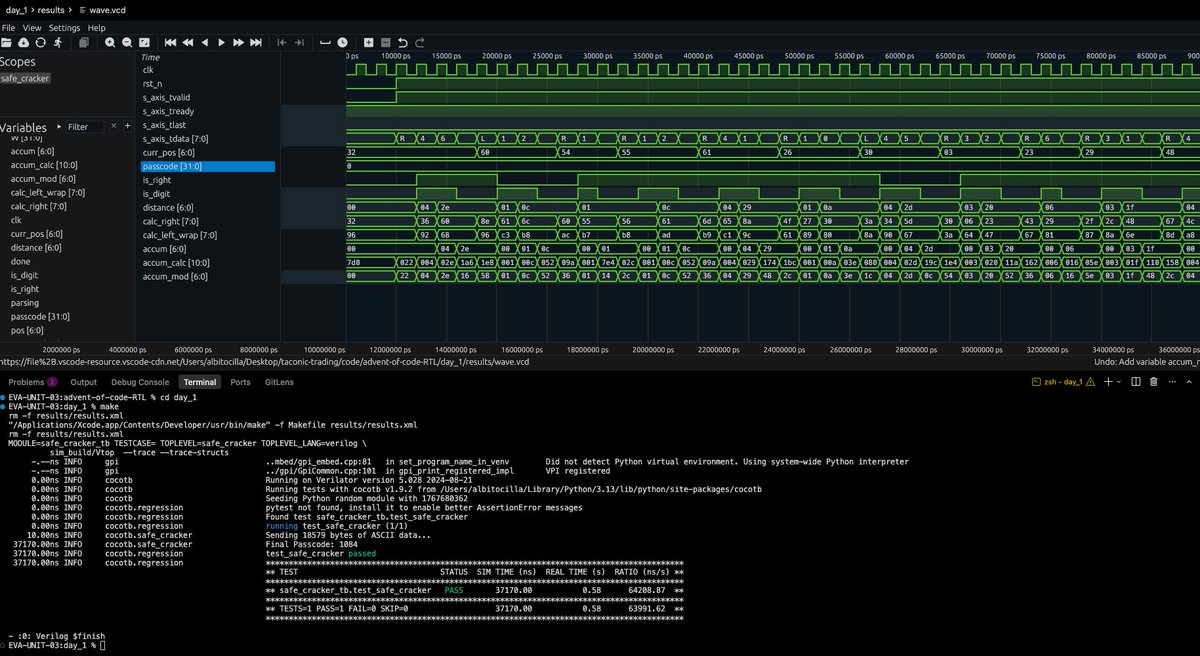Select accum [6:0] in Variables list
This screenshot has height=656, width=1200.
point(32,150)
